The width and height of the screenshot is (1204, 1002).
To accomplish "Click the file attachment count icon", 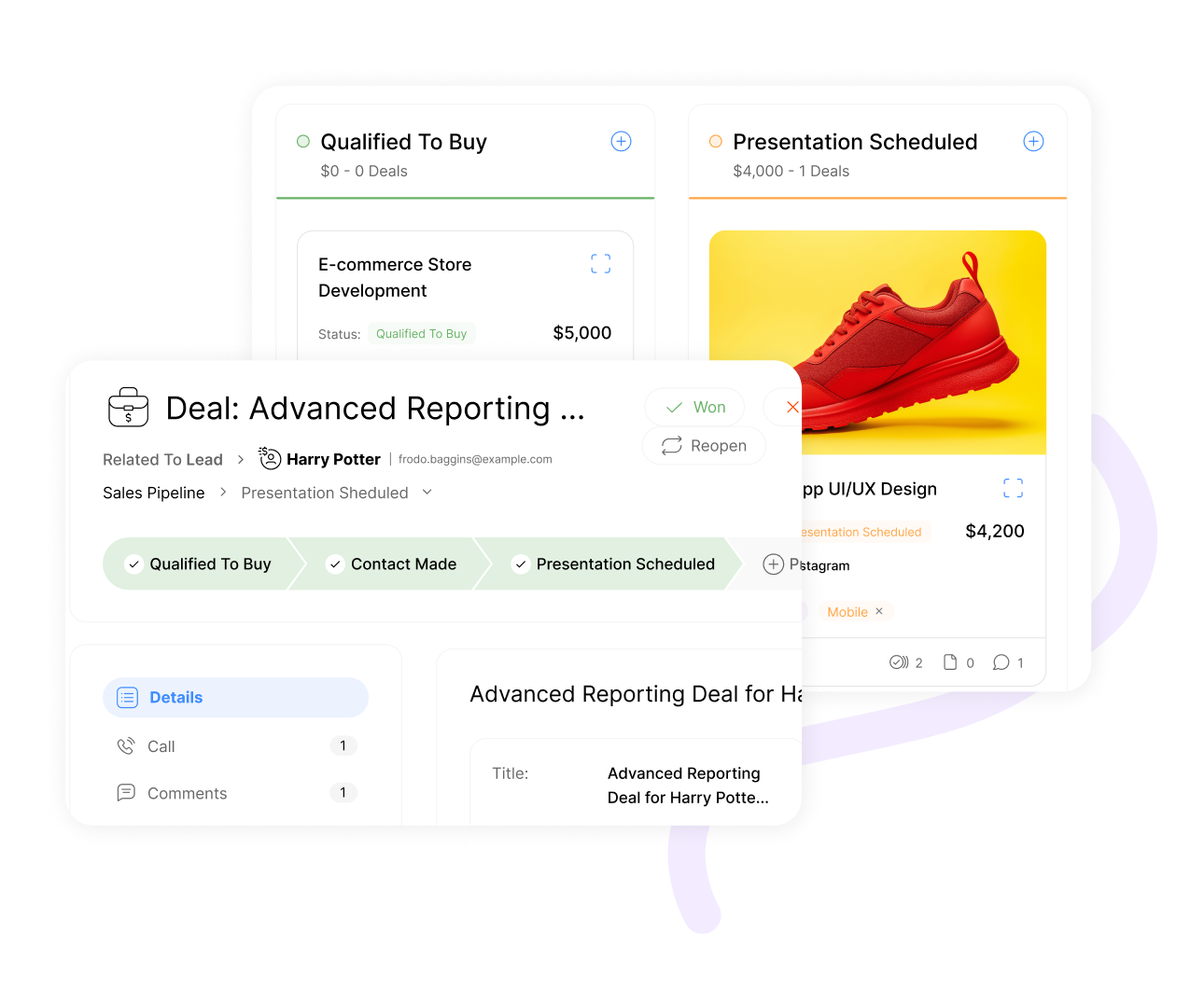I will click(950, 662).
